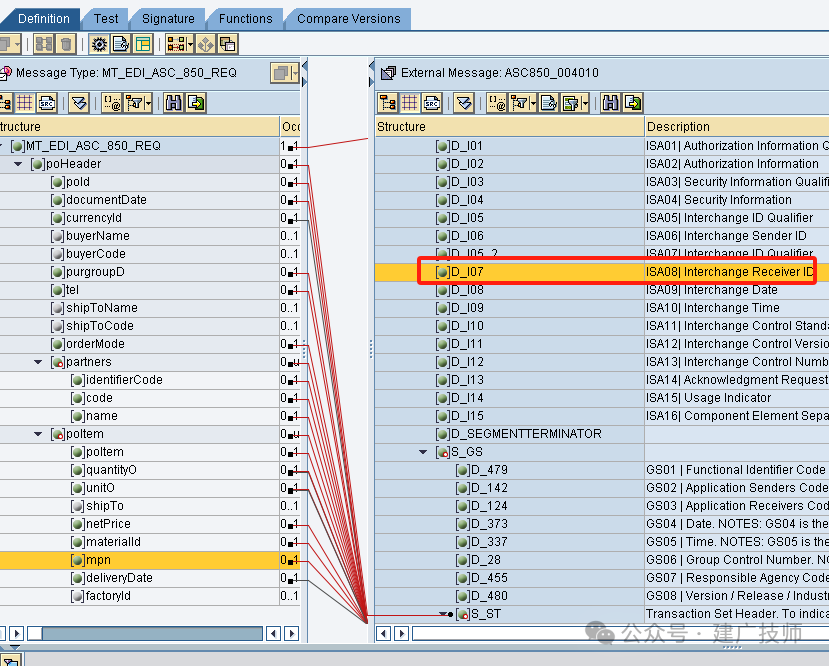
Task: Click 'GS01 | Functional Identifier Code' description
Action: point(735,470)
